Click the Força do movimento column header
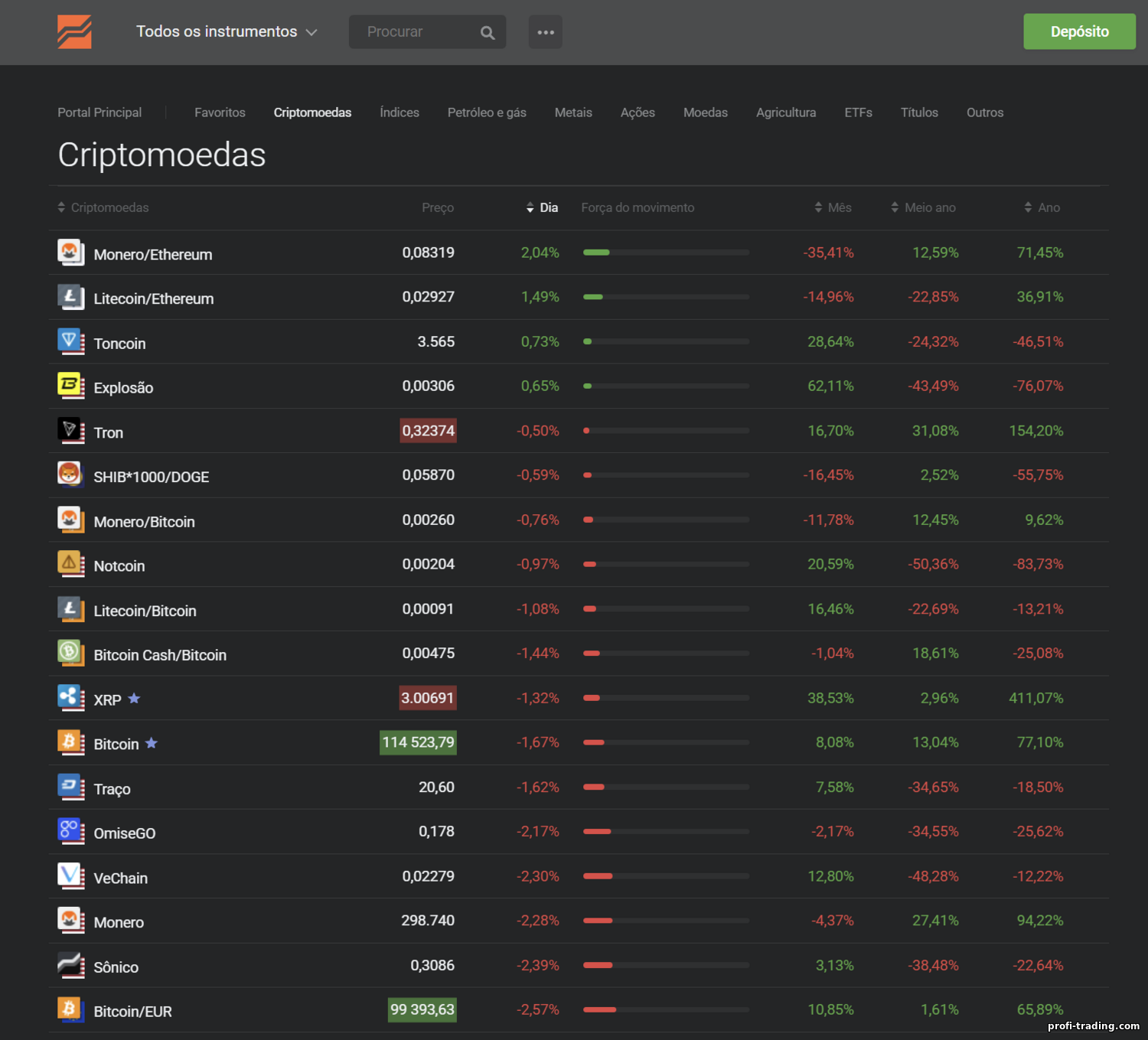 pyautogui.click(x=638, y=207)
